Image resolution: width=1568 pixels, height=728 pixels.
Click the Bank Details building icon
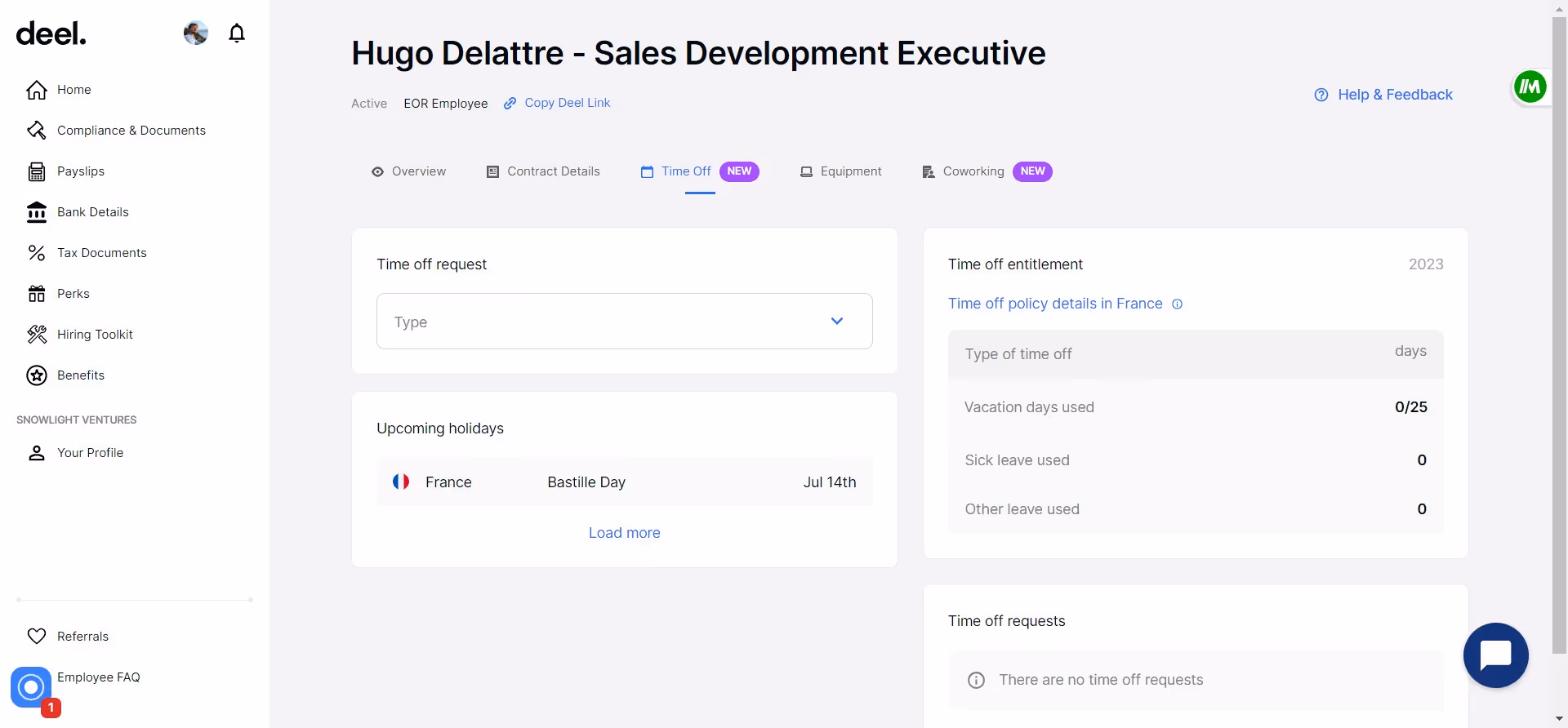pos(37,212)
